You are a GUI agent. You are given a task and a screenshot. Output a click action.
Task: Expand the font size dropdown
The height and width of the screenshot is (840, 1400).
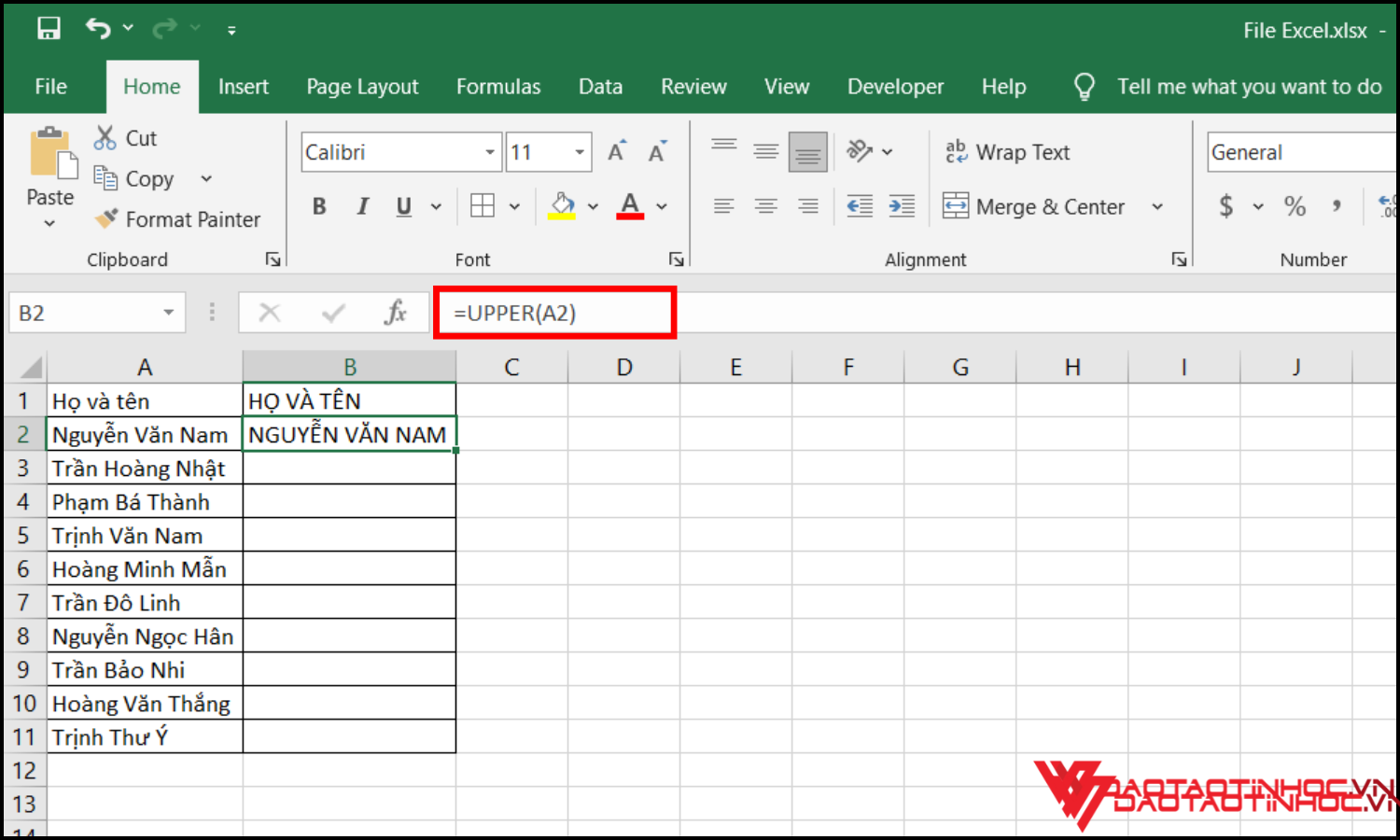(x=580, y=152)
